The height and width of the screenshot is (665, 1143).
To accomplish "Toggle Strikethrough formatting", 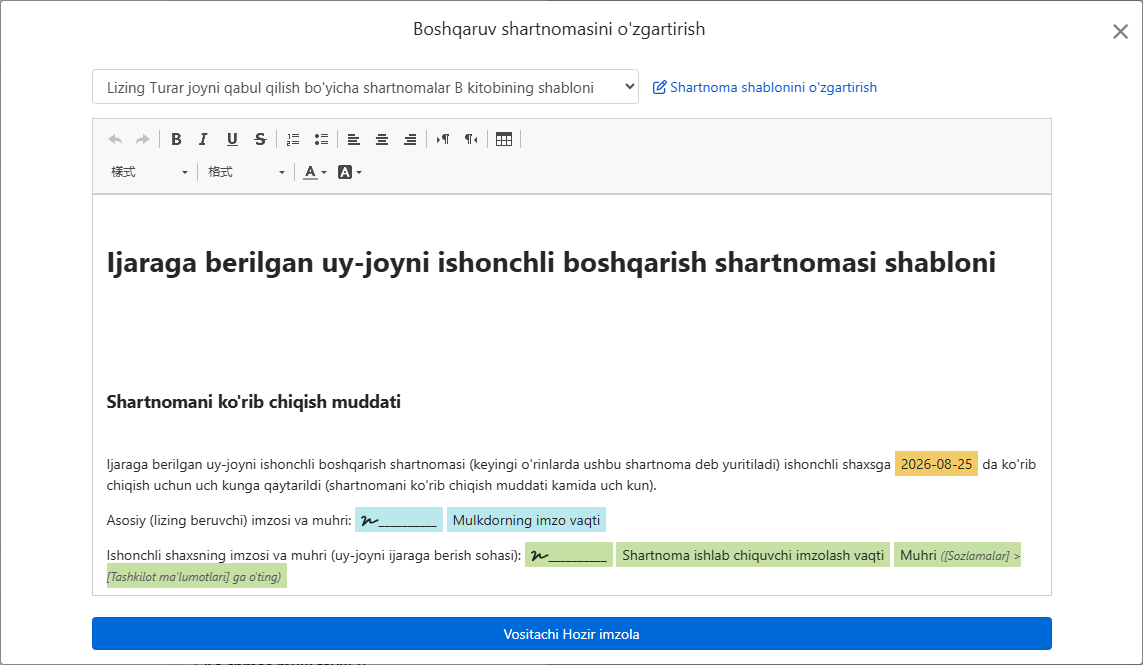I will coord(260,139).
